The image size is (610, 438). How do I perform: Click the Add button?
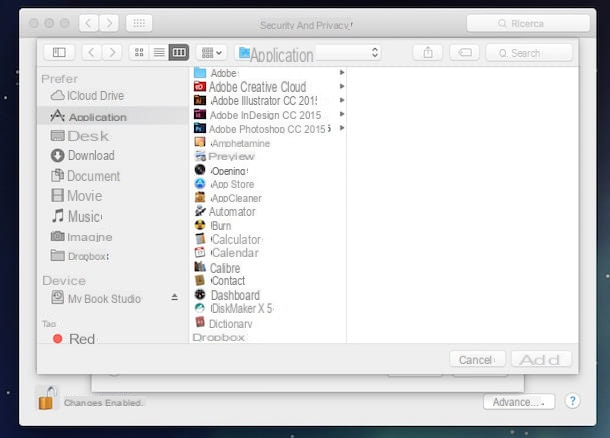[x=541, y=359]
